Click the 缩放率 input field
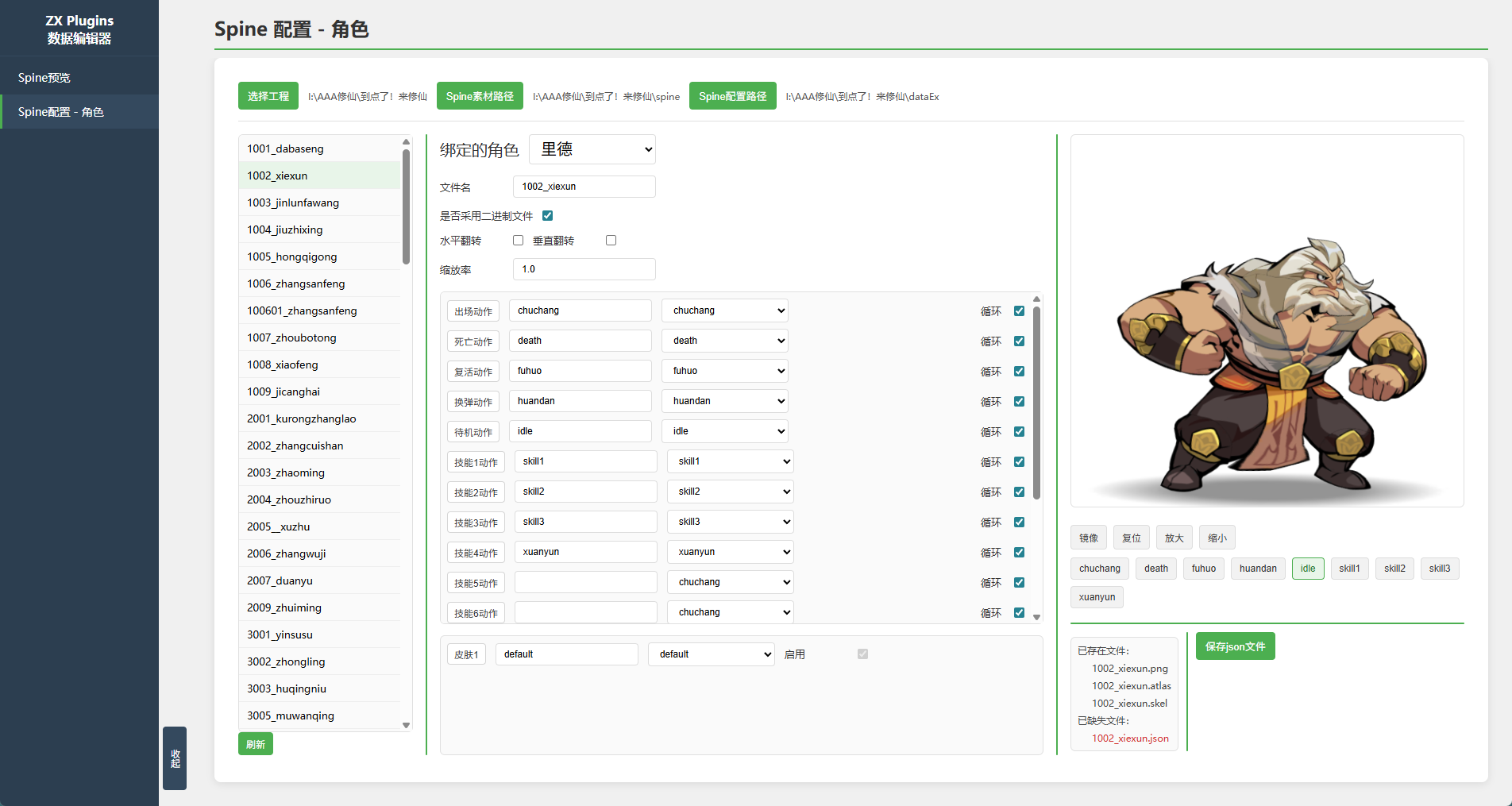Viewport: 1512px width, 806px height. click(x=584, y=269)
